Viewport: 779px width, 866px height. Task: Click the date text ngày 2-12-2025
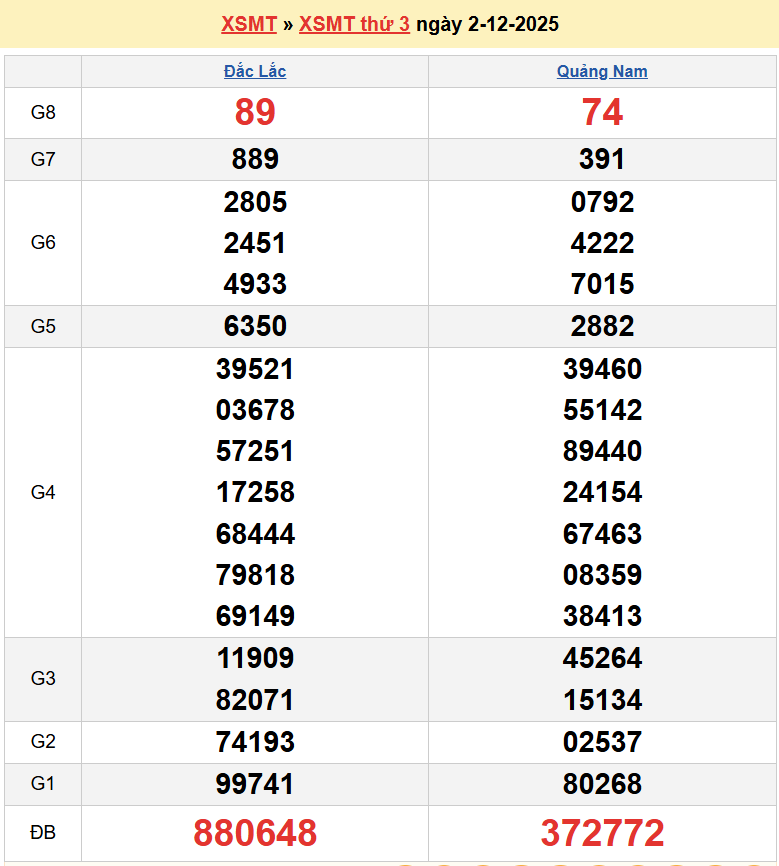click(487, 24)
